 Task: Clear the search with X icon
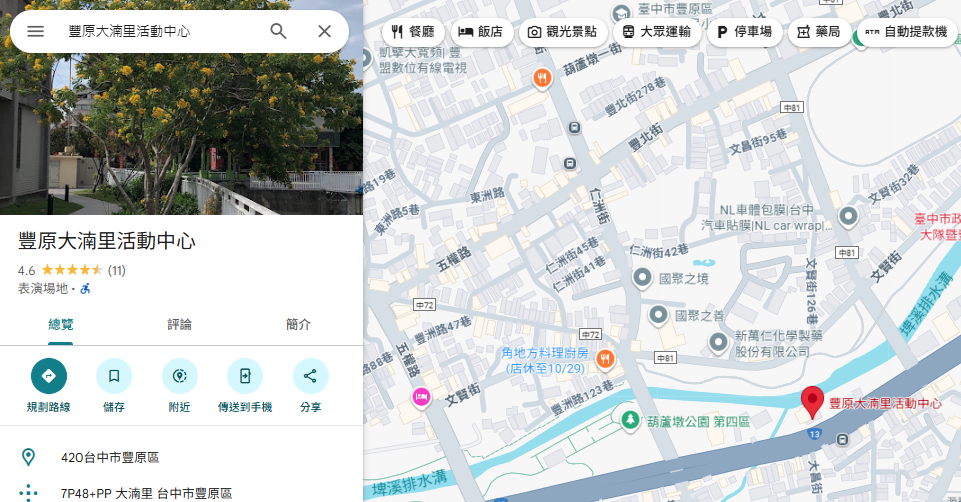(x=324, y=31)
